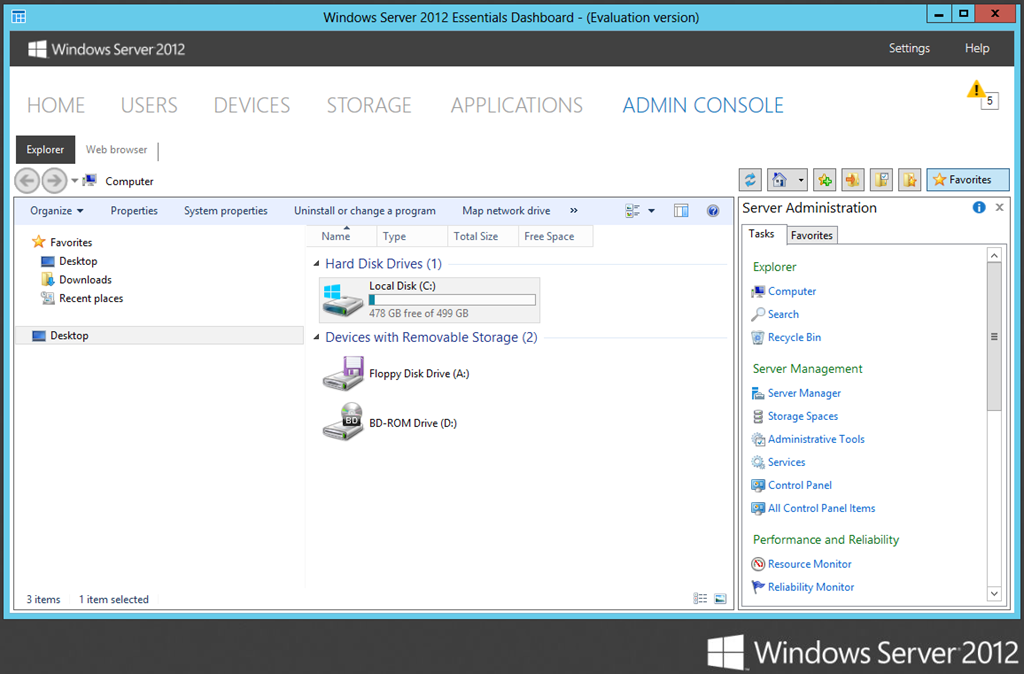Toggle the Favorites panel button
The image size is (1024, 674).
[x=967, y=180]
